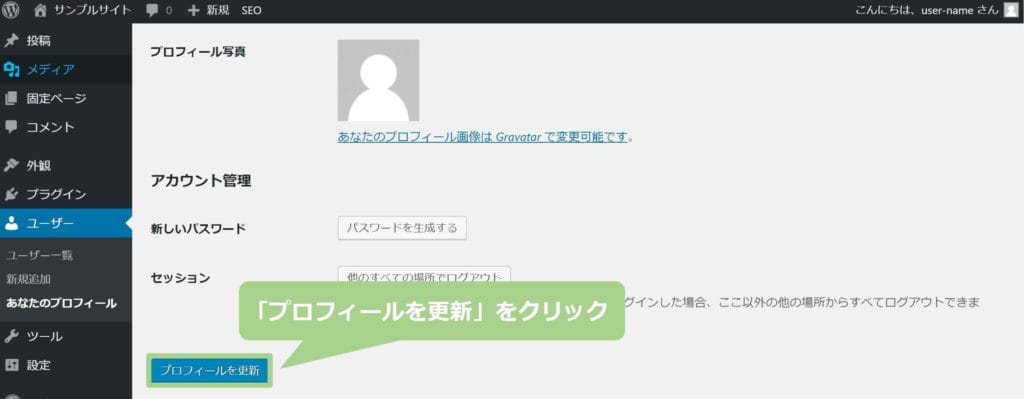Open the ユーザー menu in sidebar
The width and height of the screenshot is (1024, 399).
[66, 223]
